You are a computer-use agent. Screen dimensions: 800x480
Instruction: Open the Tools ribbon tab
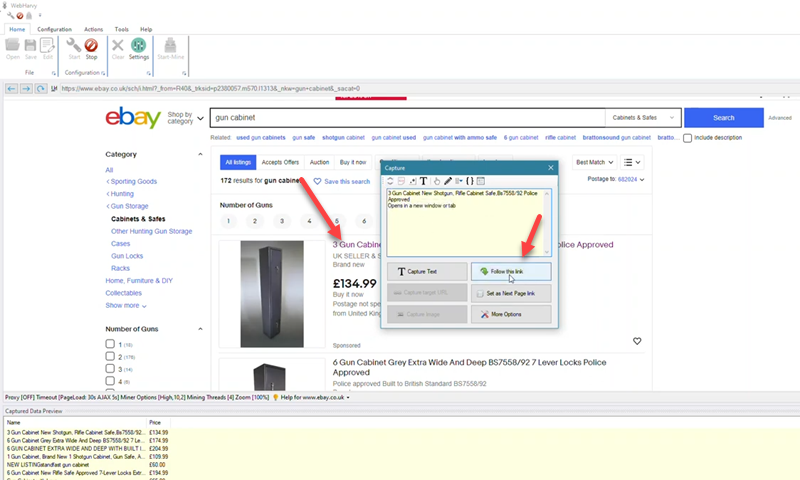point(121,29)
